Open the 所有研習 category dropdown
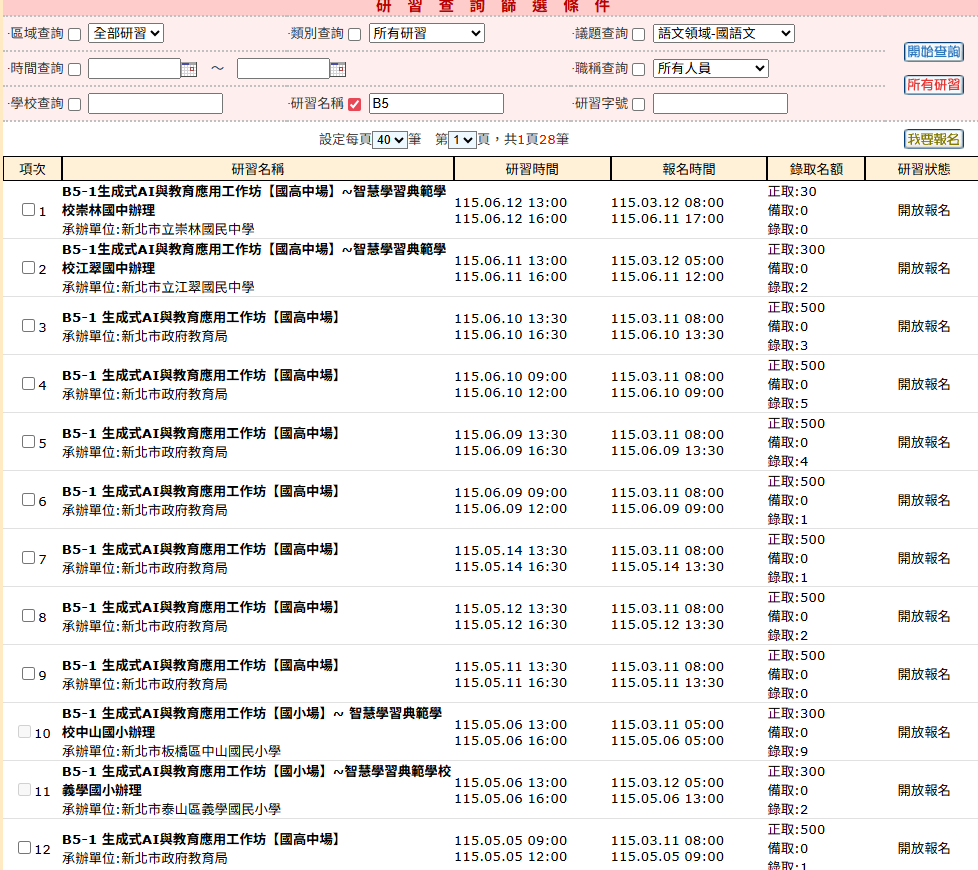Image resolution: width=978 pixels, height=870 pixels. point(426,33)
